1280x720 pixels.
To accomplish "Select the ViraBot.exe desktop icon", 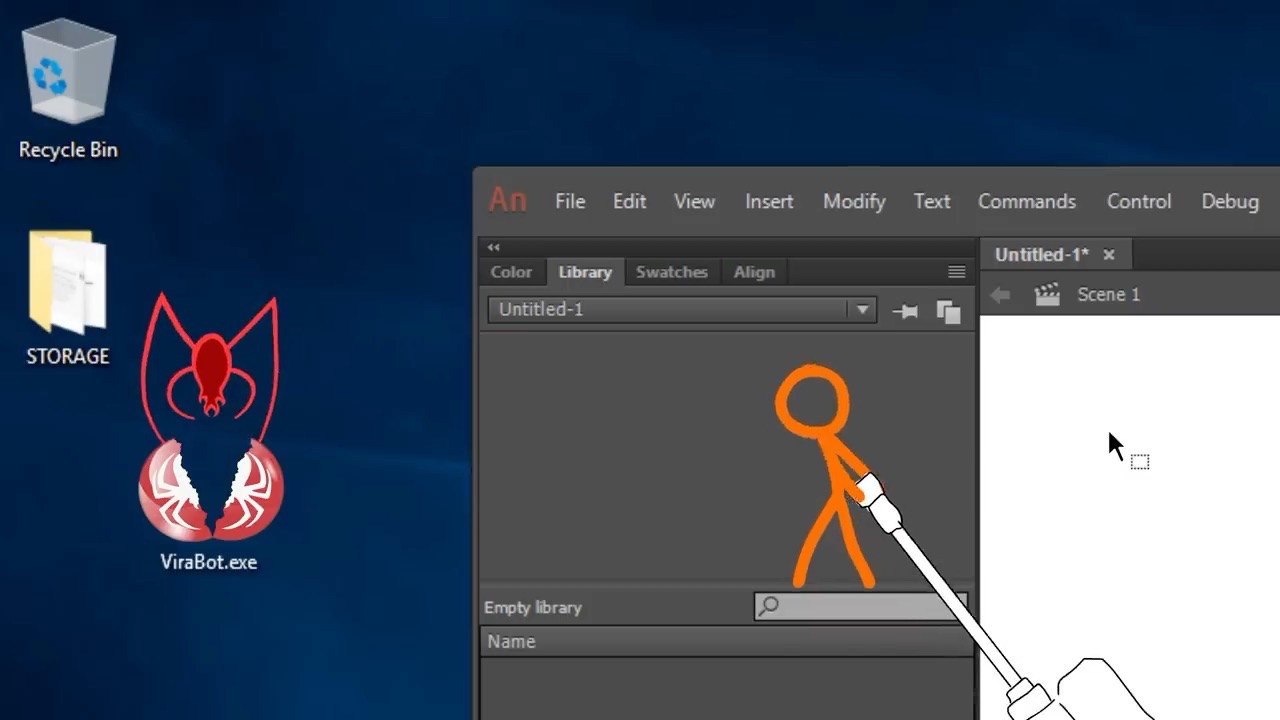I will point(209,435).
